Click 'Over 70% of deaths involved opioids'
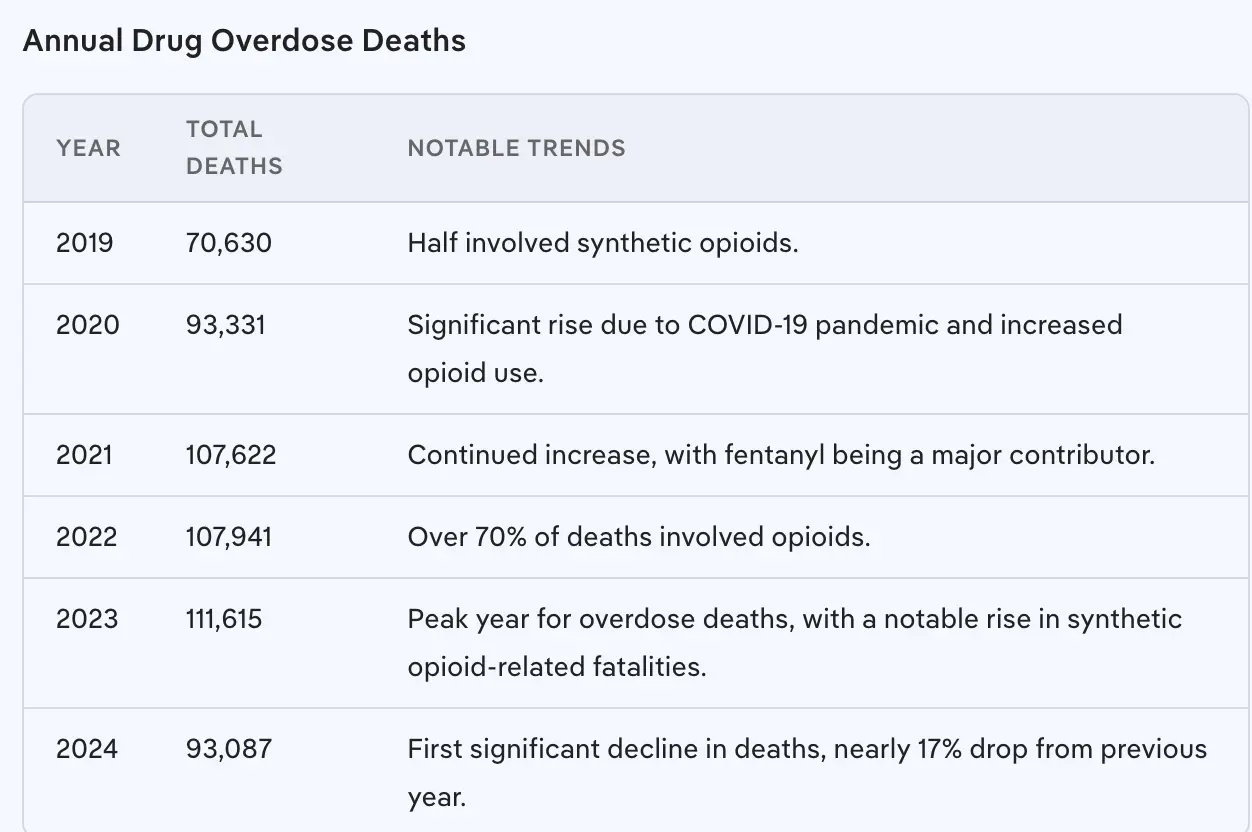Image resolution: width=1252 pixels, height=832 pixels. [638, 537]
